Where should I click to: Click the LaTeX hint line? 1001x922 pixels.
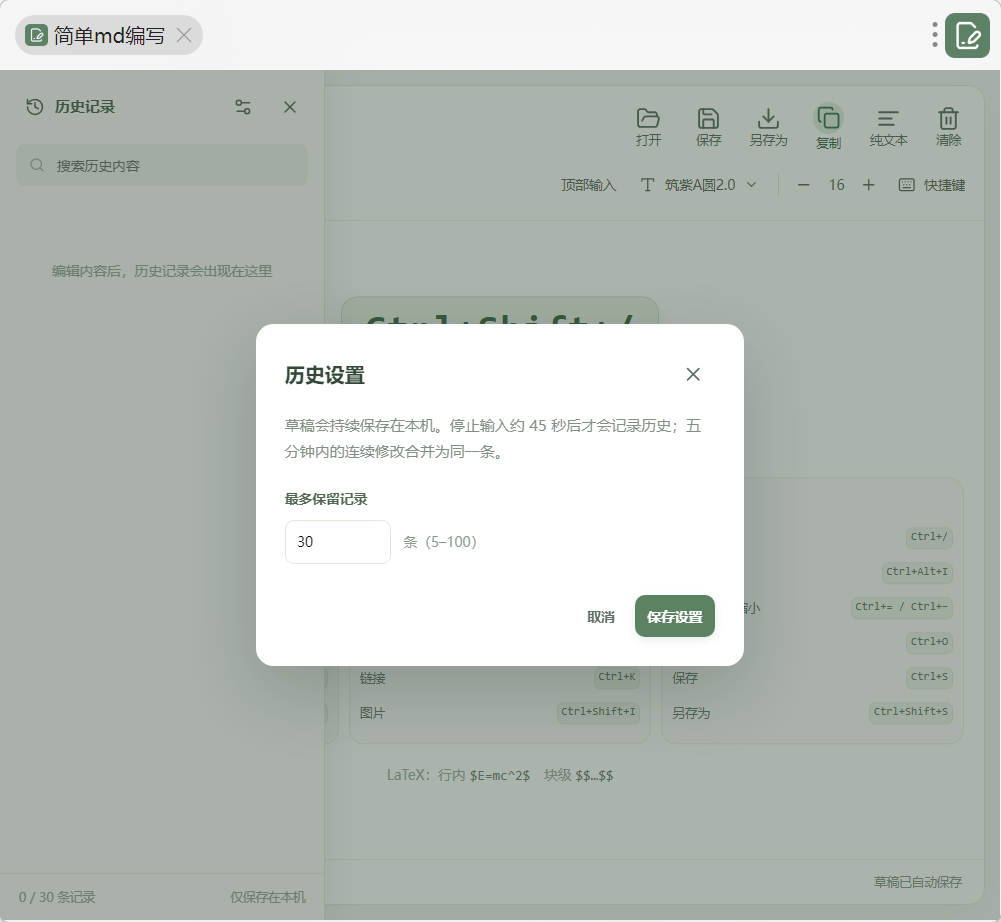coord(500,775)
